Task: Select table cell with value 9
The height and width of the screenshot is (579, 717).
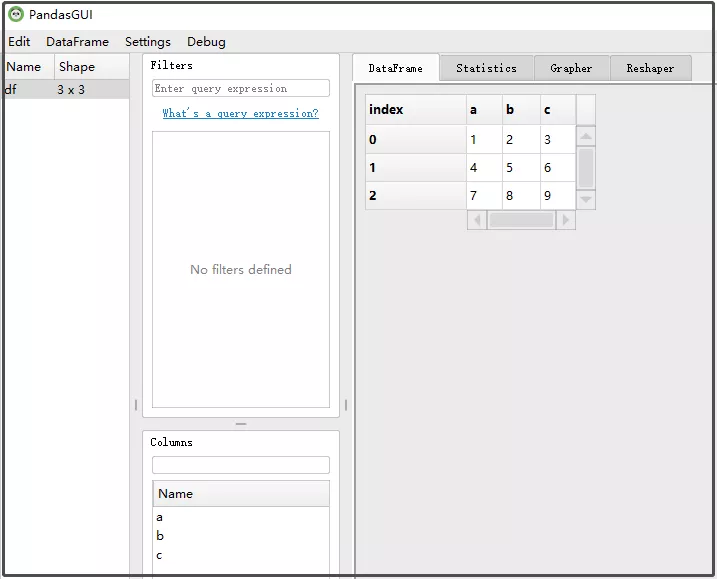Action: coord(558,196)
